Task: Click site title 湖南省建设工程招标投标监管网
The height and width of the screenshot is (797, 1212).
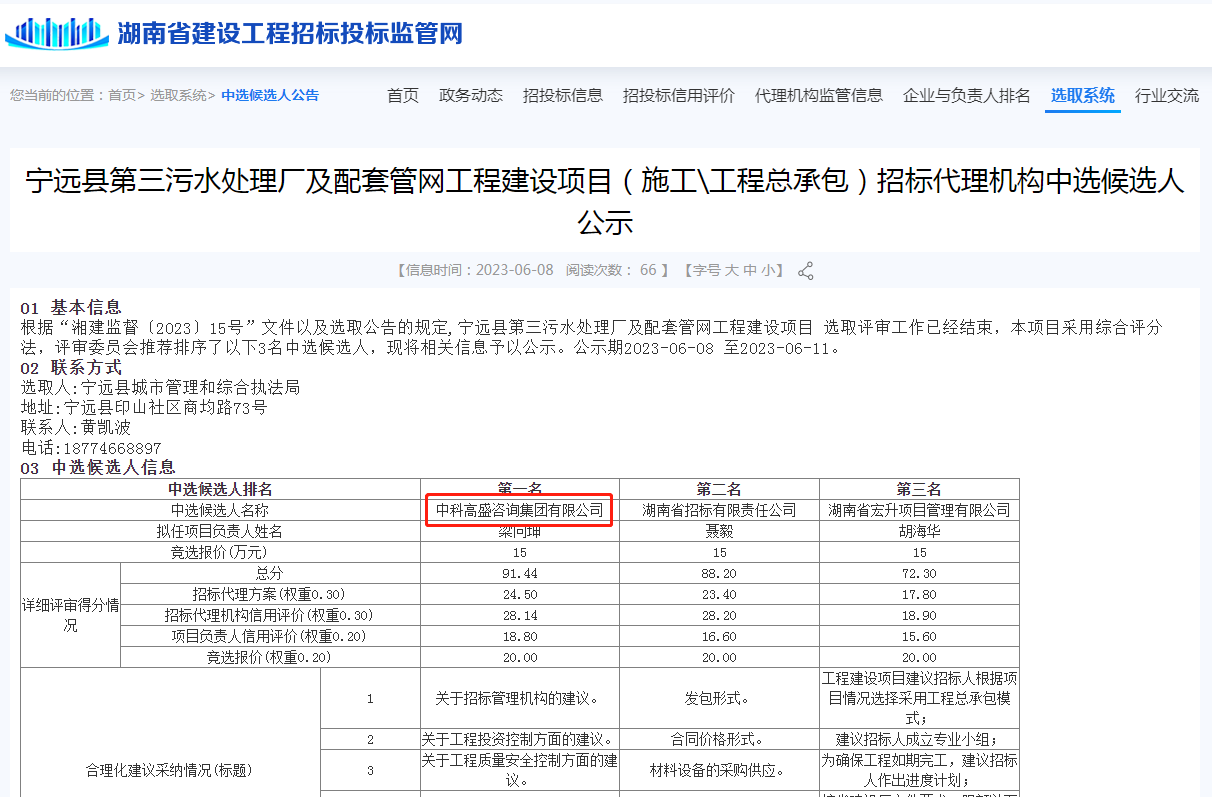Action: point(290,33)
